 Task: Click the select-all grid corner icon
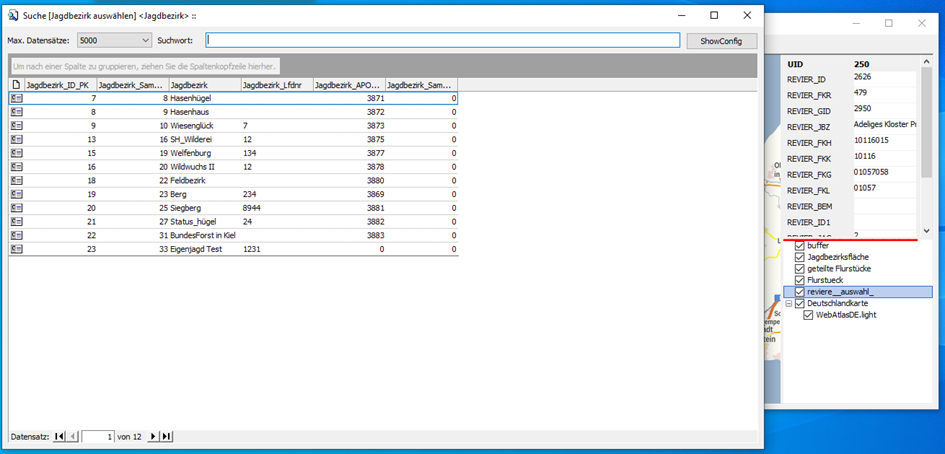(x=16, y=85)
